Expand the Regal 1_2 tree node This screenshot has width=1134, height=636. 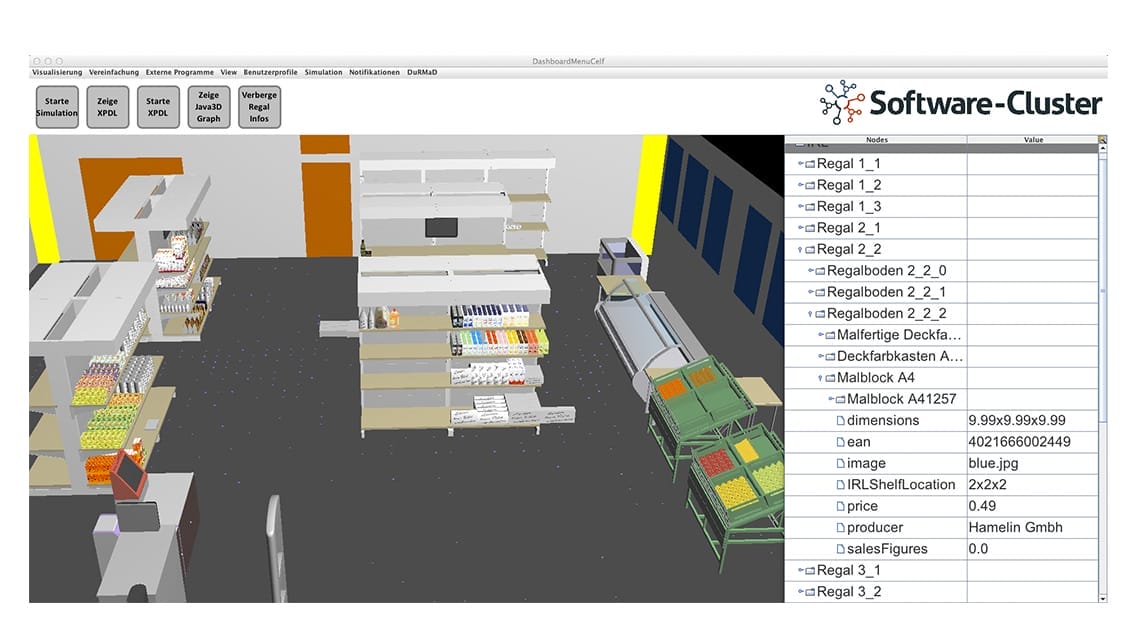point(800,186)
